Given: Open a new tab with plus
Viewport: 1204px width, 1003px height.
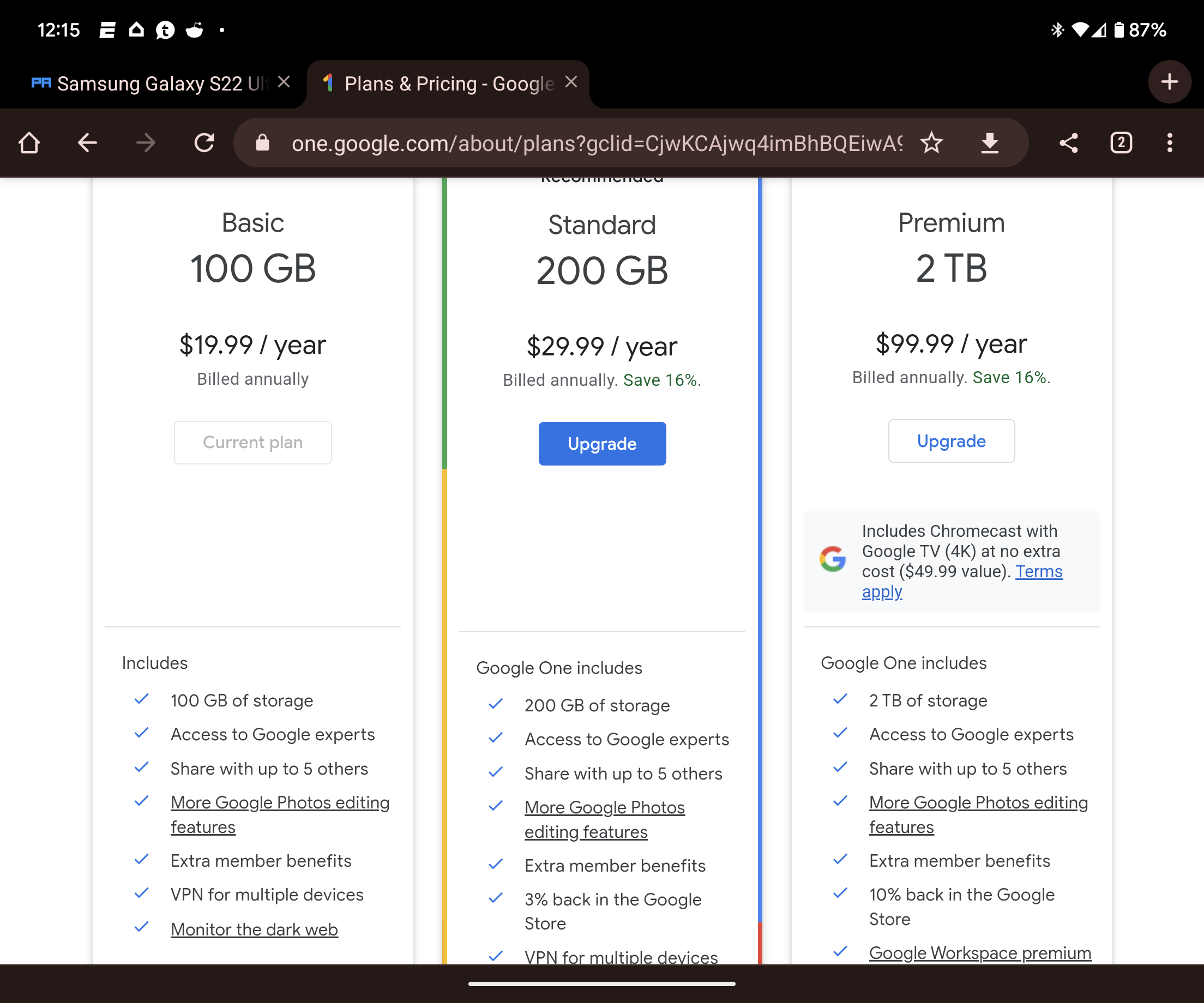Looking at the screenshot, I should click(1170, 82).
